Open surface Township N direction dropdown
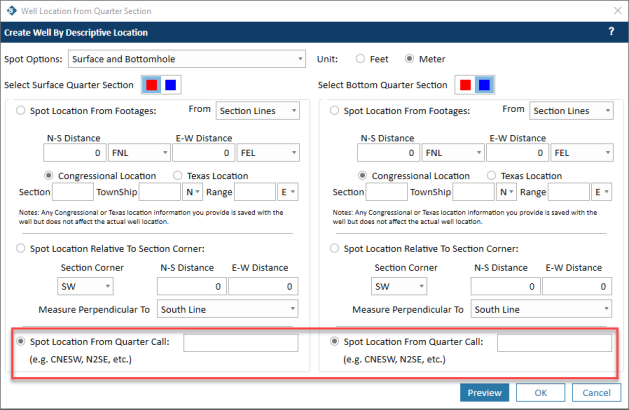This screenshot has height=410, width=629. (193, 192)
